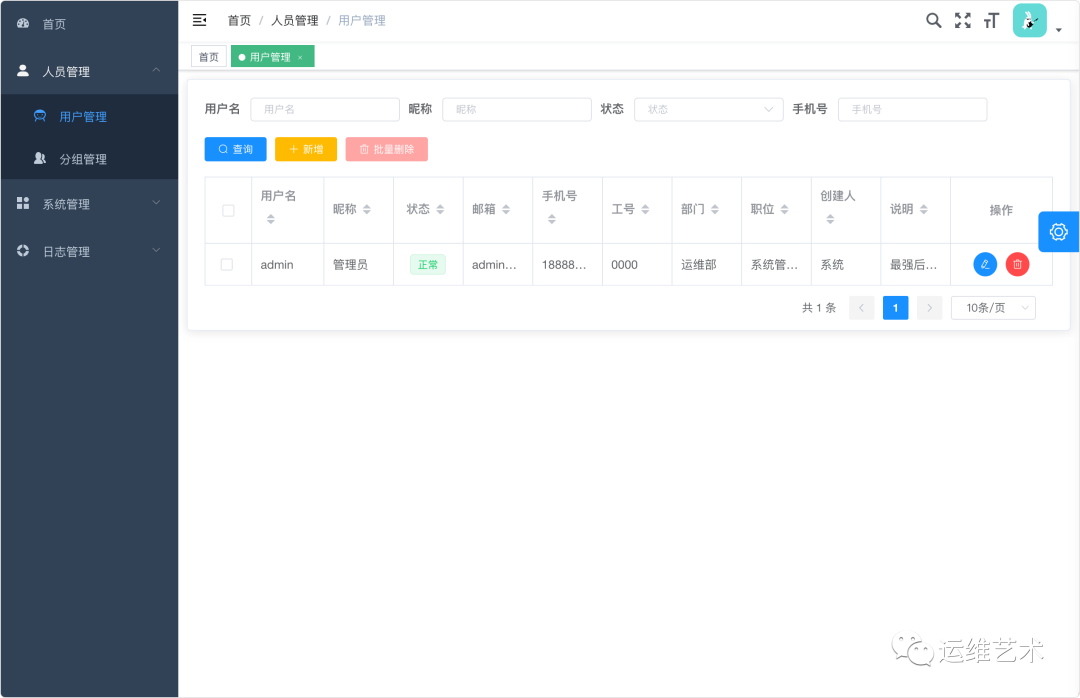1080x698 pixels.
Task: Open the search magnifier icon in the header
Action: tap(933, 20)
